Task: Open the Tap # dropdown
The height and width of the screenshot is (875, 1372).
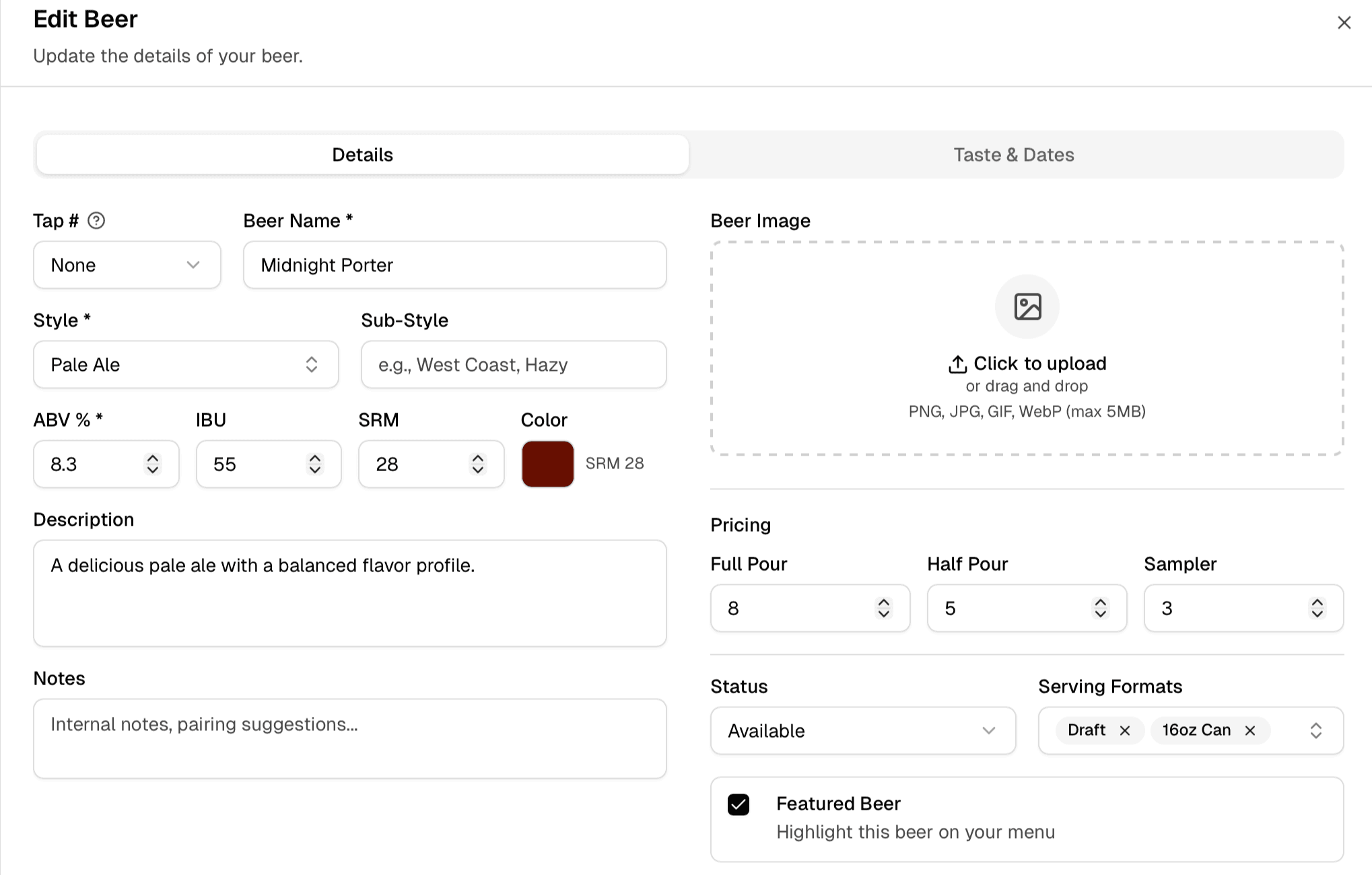Action: (127, 265)
